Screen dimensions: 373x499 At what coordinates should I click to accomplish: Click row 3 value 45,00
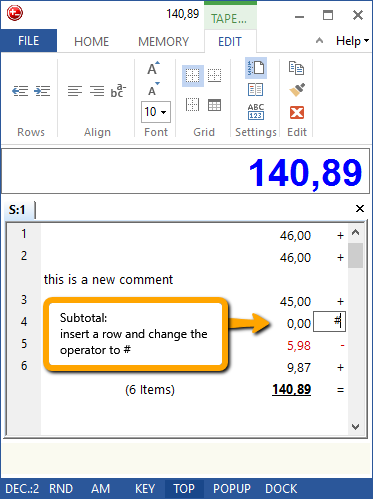point(295,302)
